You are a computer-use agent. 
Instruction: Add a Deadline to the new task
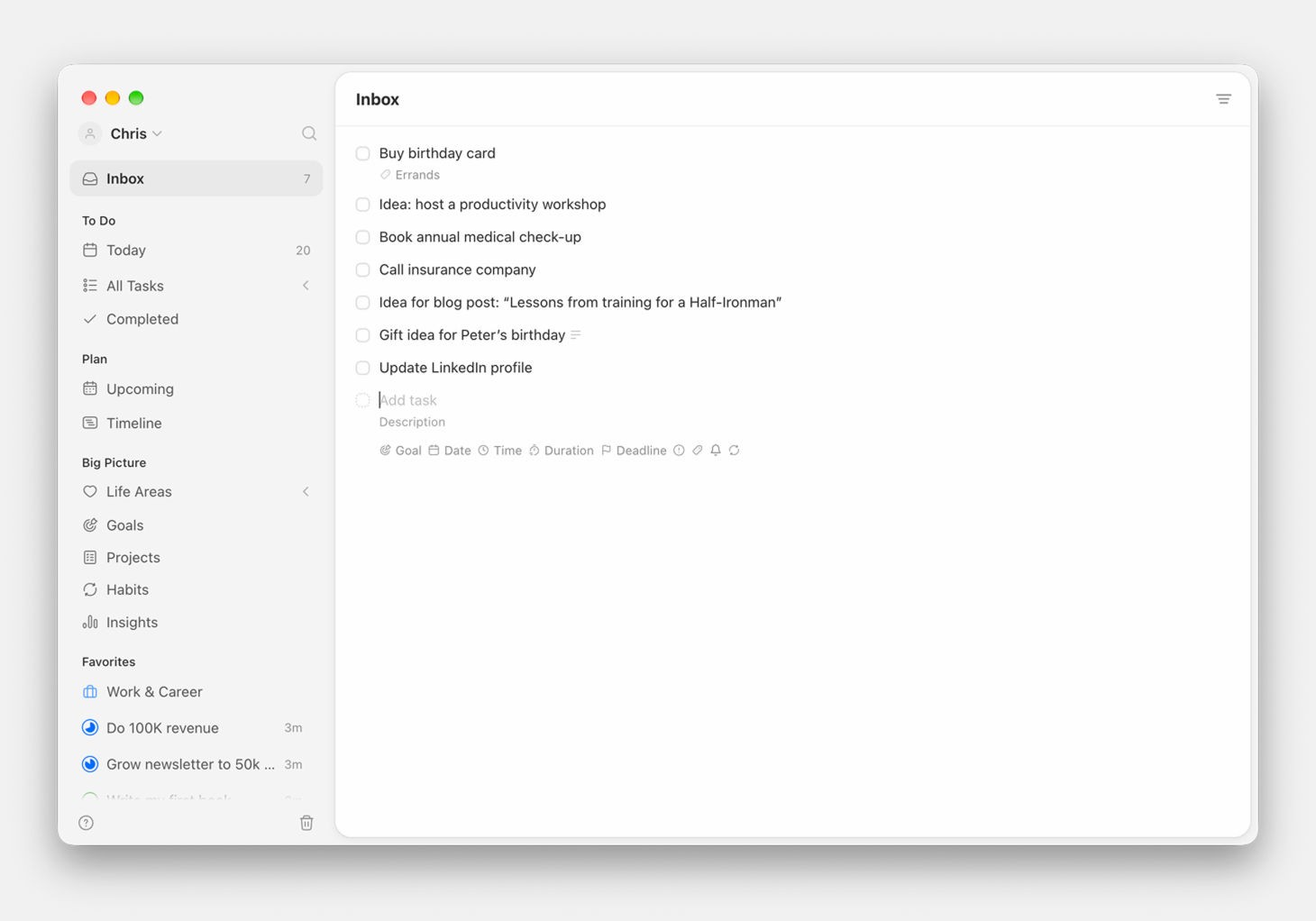(x=634, y=451)
